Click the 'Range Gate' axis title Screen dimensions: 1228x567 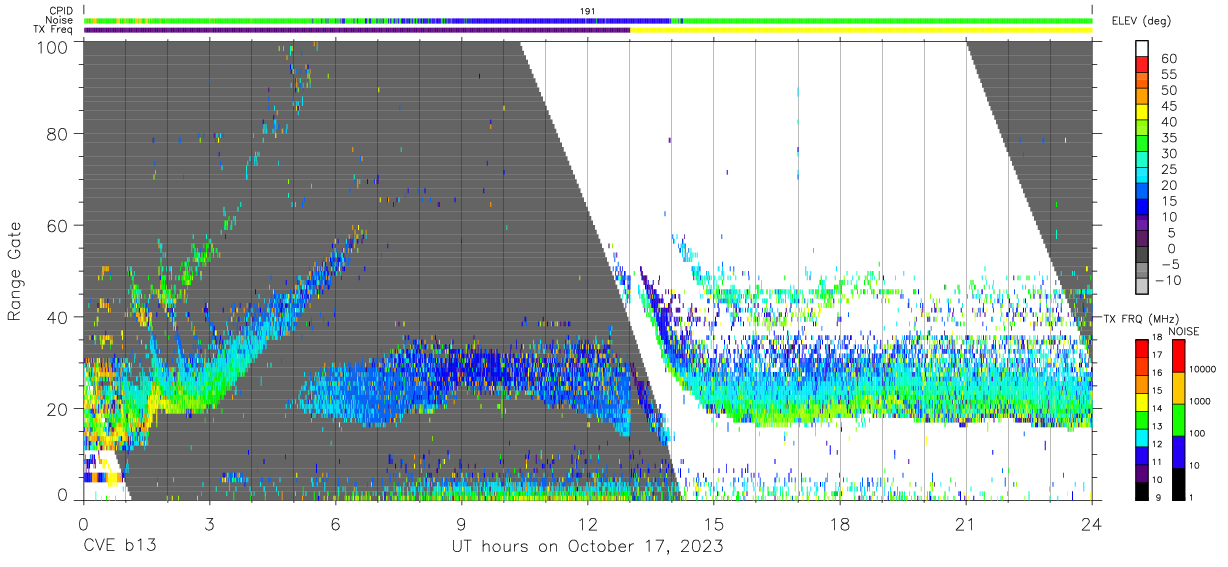point(15,271)
